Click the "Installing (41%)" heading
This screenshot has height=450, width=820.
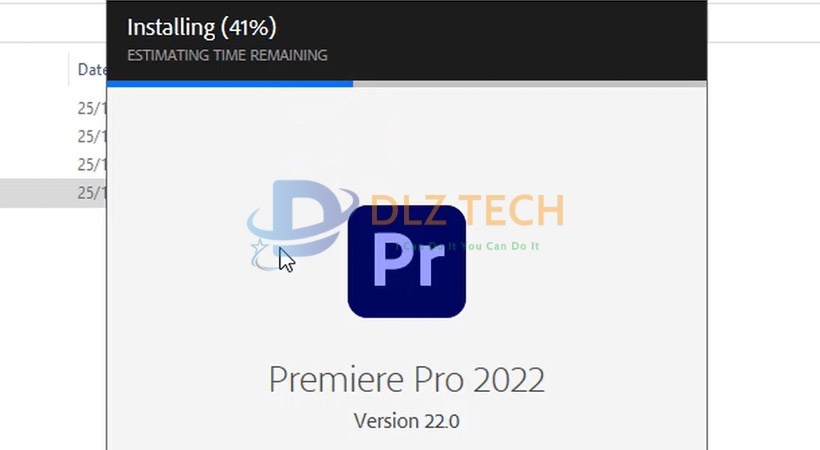tap(201, 27)
